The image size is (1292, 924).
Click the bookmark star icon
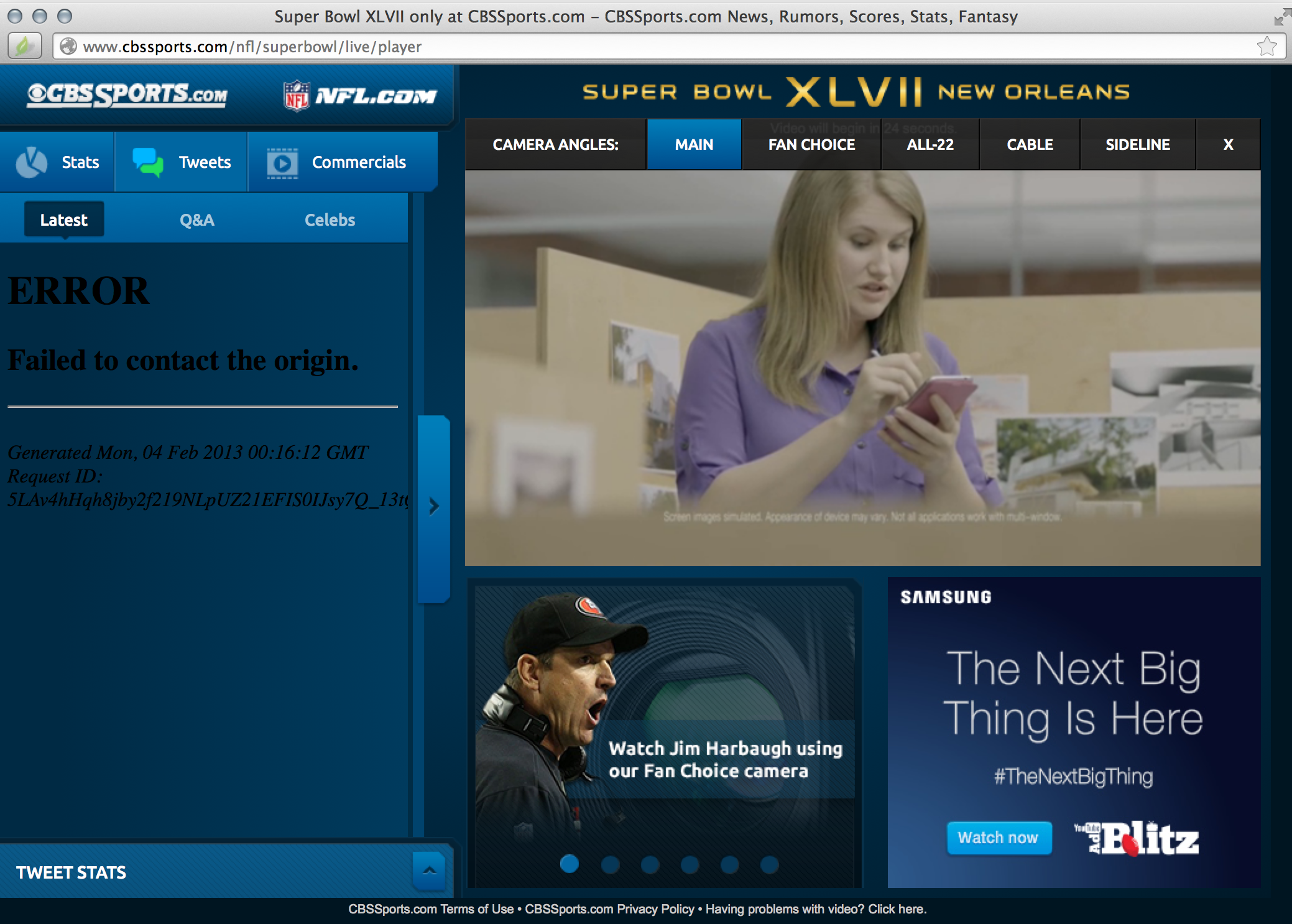pyautogui.click(x=1267, y=47)
